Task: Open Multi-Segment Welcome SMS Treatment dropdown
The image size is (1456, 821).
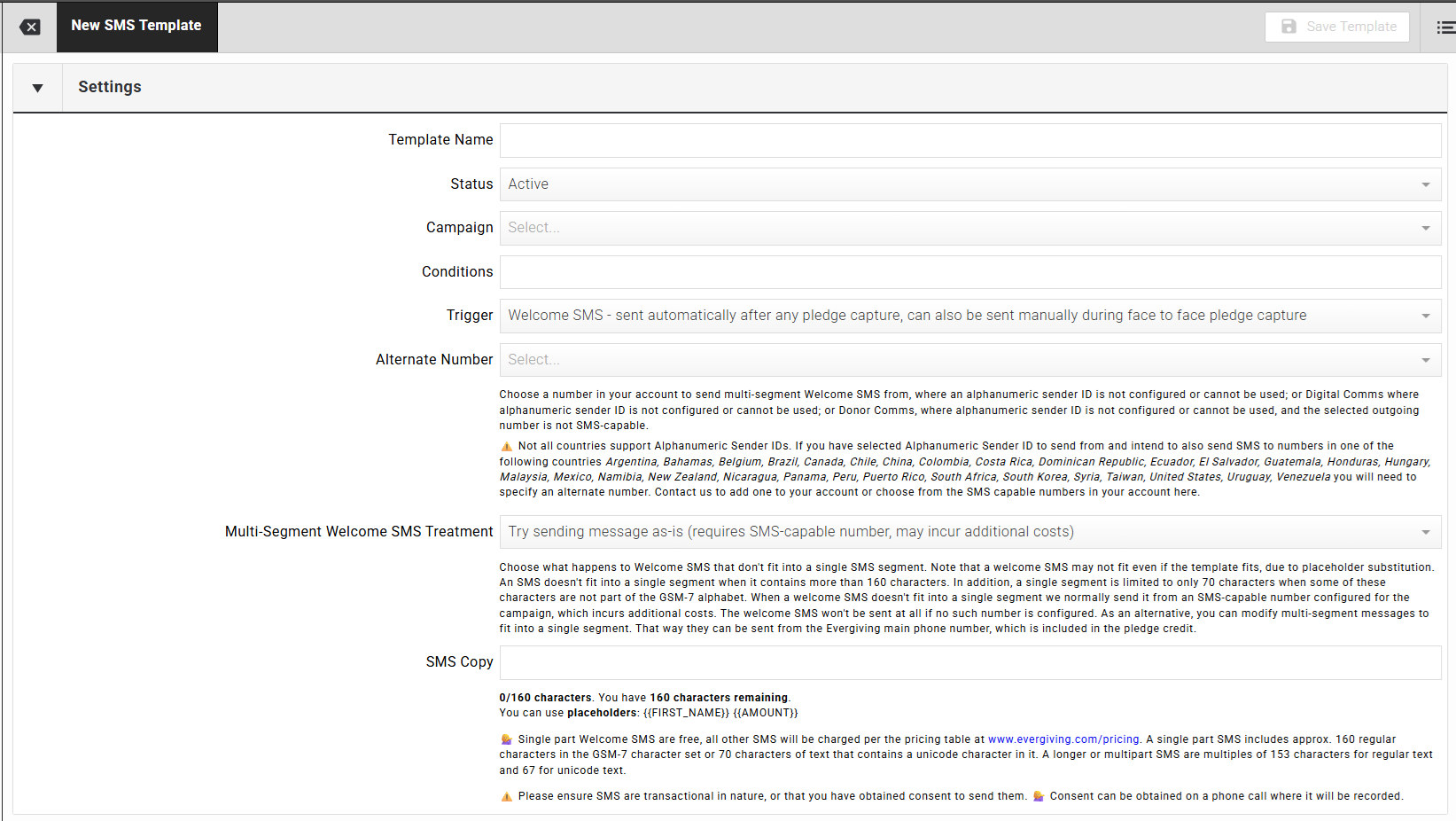Action: (x=969, y=532)
